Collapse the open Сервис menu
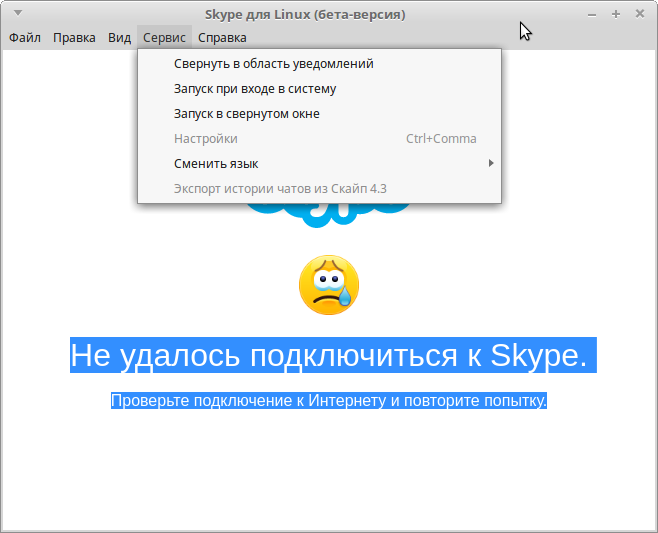This screenshot has height=533, width=658. [x=164, y=37]
